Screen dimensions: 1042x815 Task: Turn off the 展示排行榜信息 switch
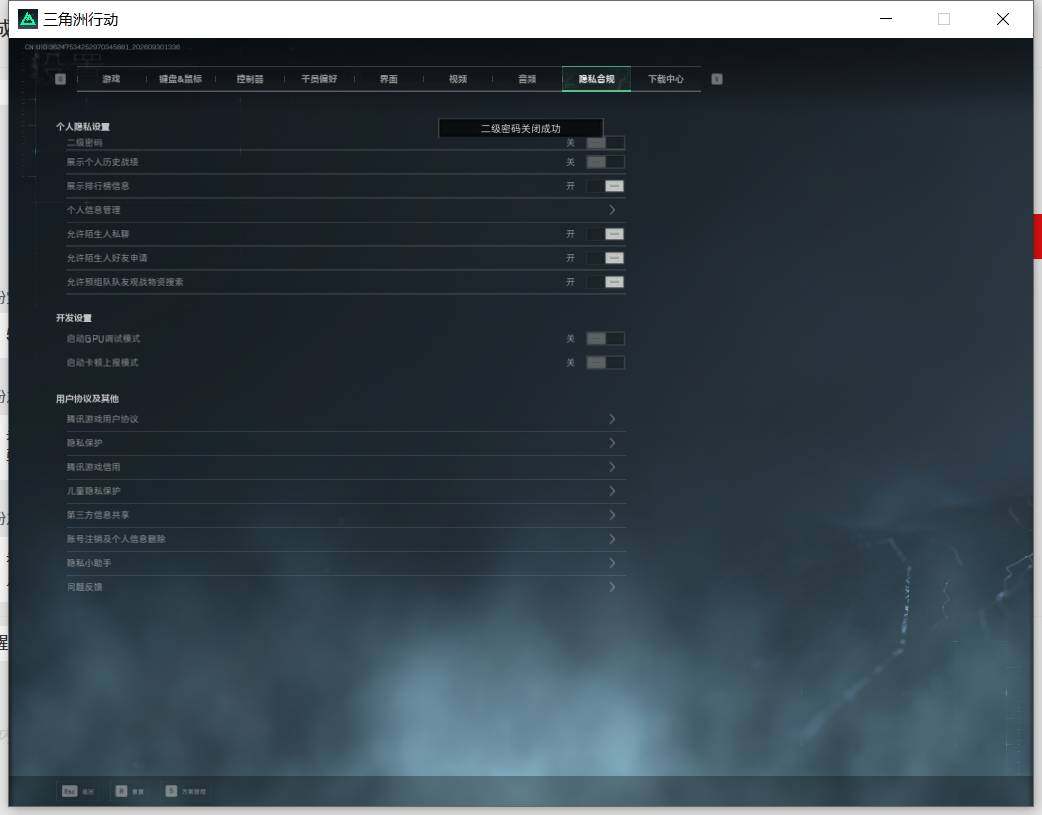pos(605,186)
